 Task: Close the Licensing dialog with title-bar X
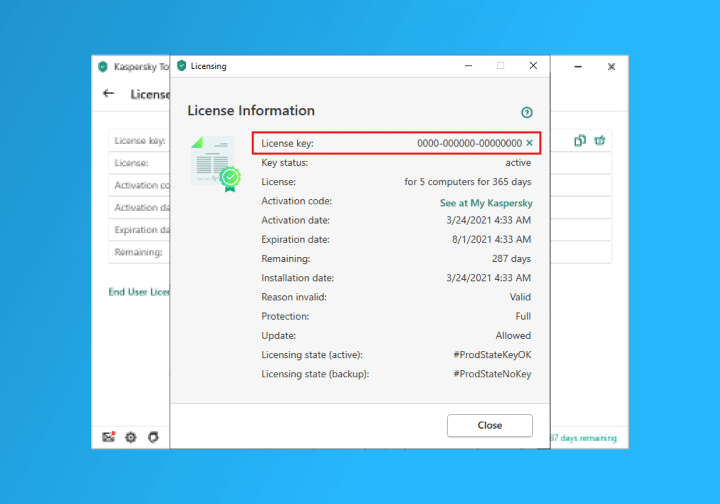coord(534,66)
